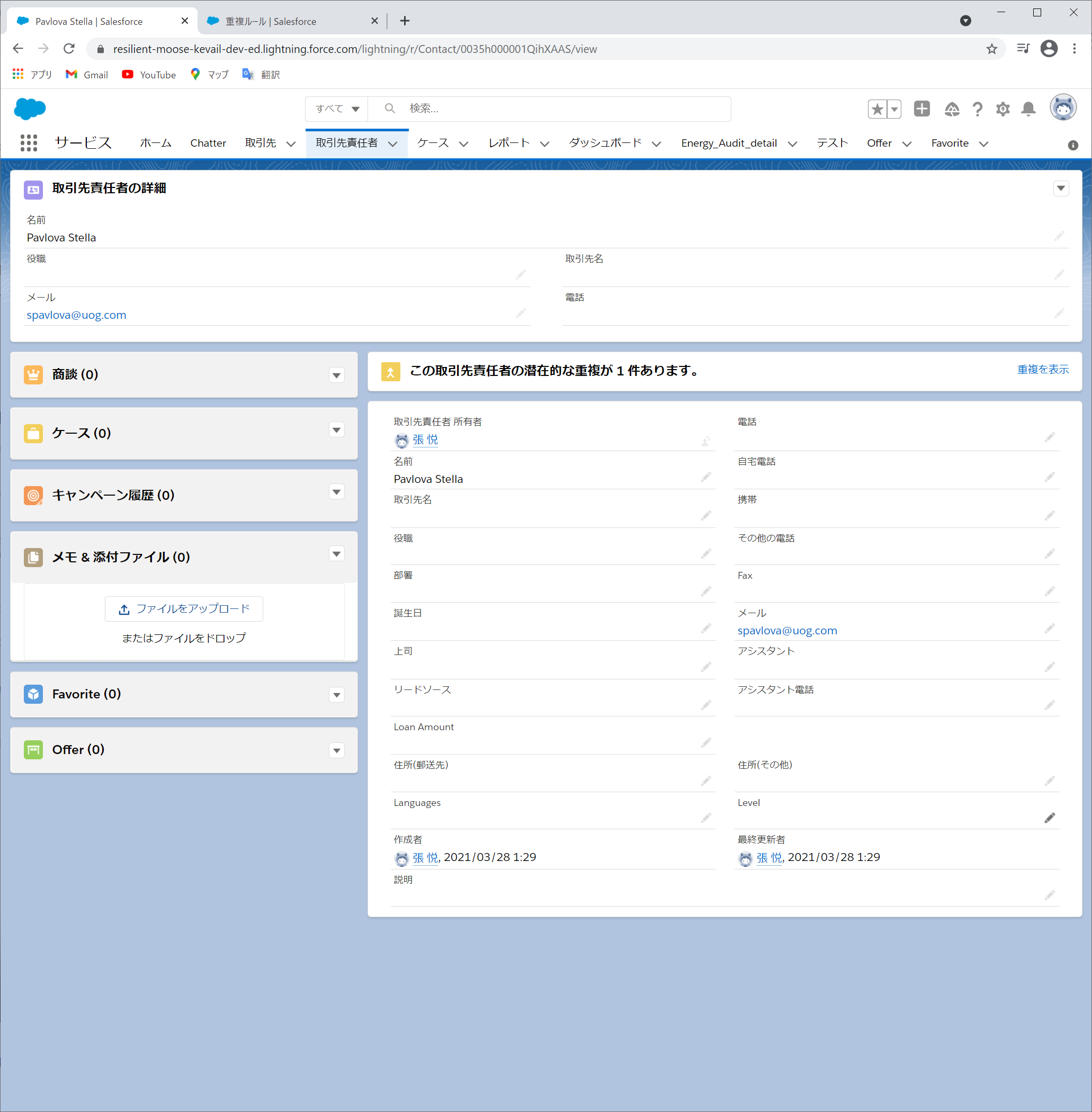Screen dimensions: 1092x1112
Task: Click the user avatar profile icon
Action: (1062, 108)
